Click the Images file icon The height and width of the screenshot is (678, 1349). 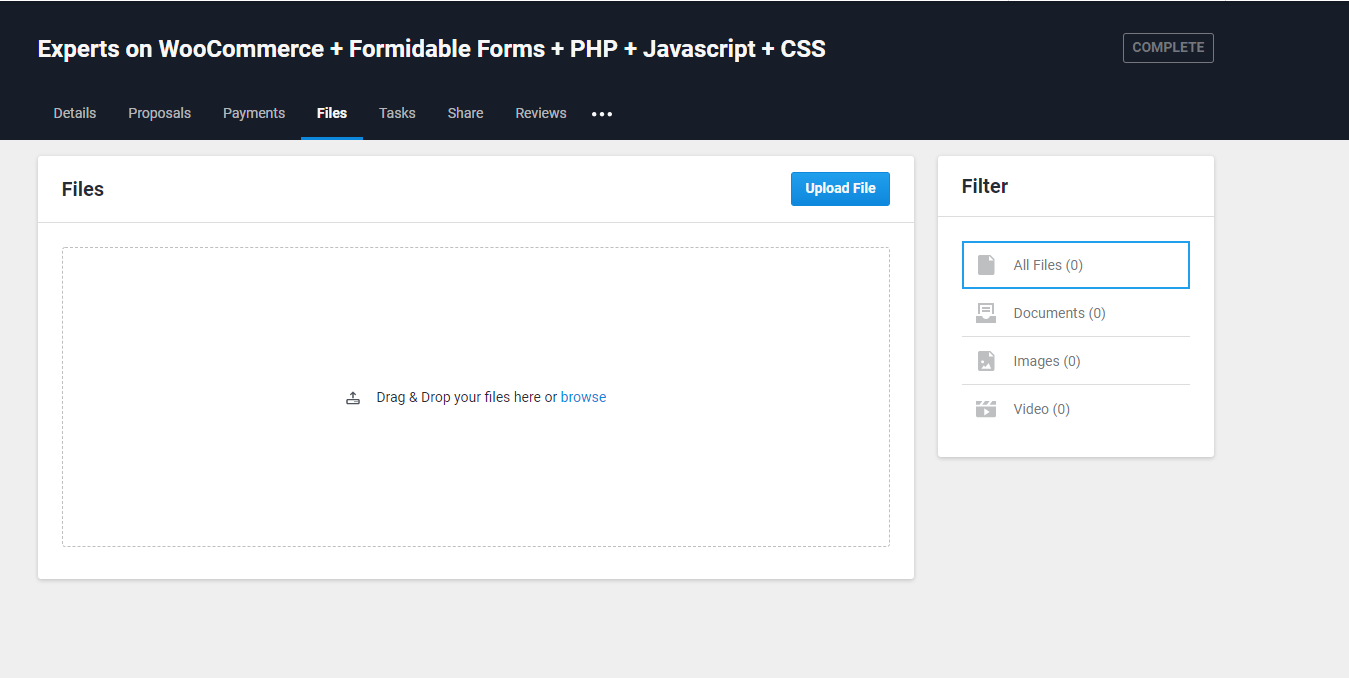(x=986, y=361)
